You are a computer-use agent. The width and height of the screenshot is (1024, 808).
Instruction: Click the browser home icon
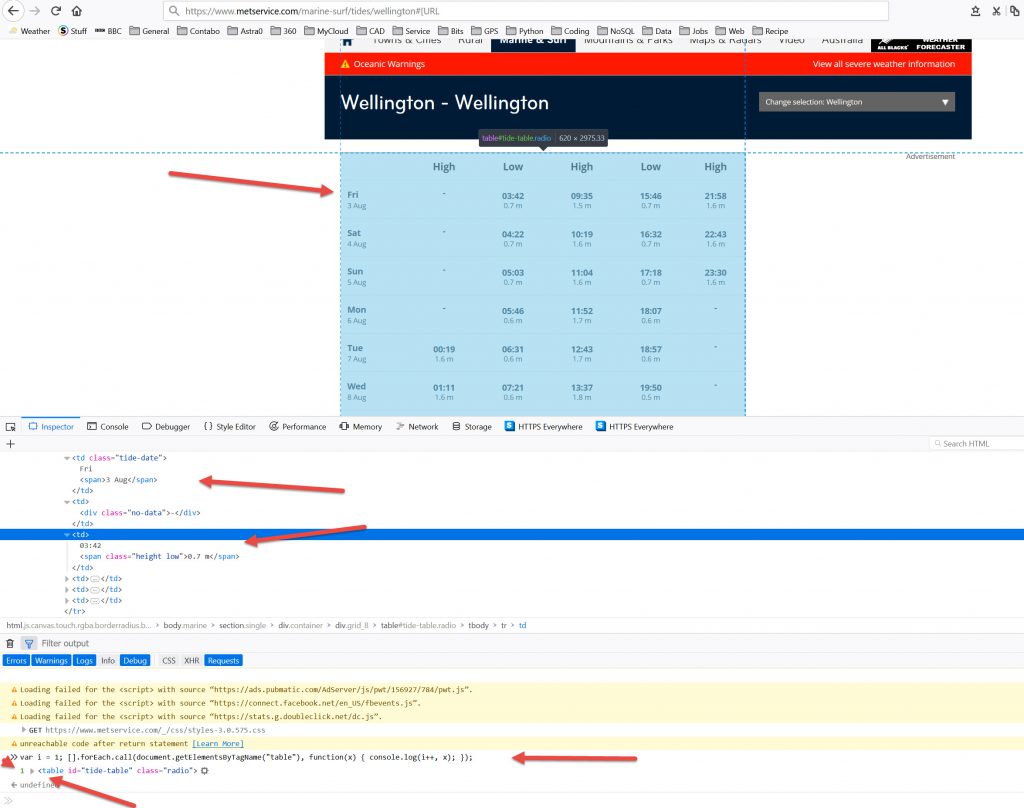click(76, 11)
